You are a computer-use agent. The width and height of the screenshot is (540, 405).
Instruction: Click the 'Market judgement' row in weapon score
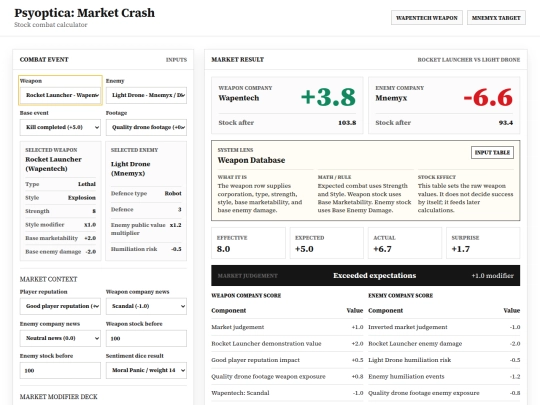coord(287,327)
